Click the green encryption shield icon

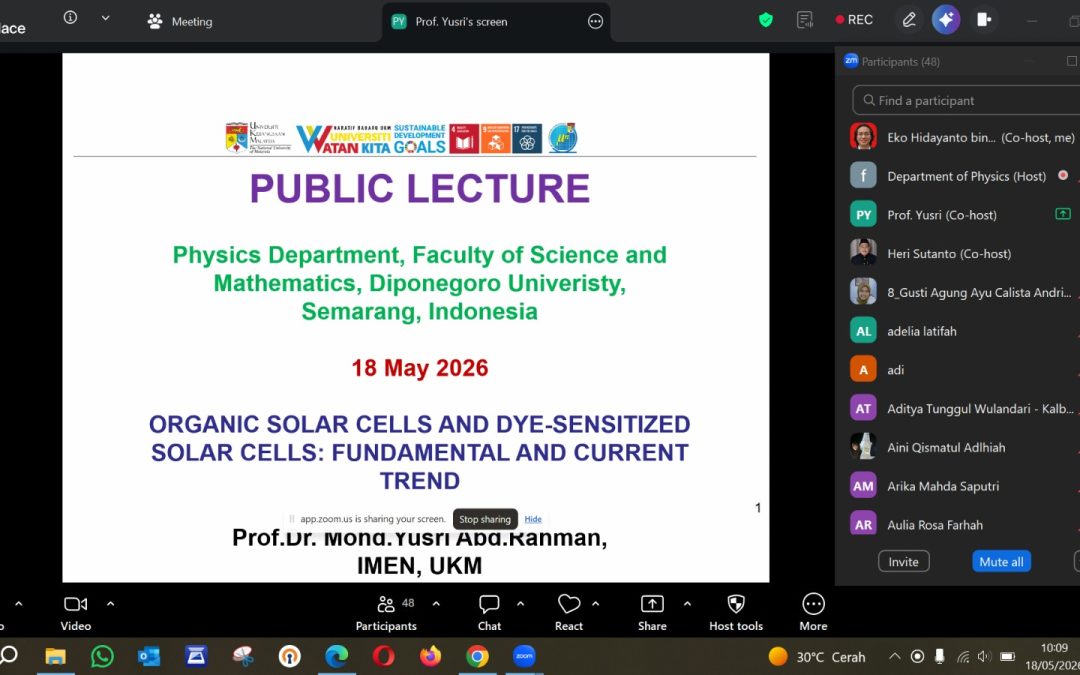pos(766,20)
